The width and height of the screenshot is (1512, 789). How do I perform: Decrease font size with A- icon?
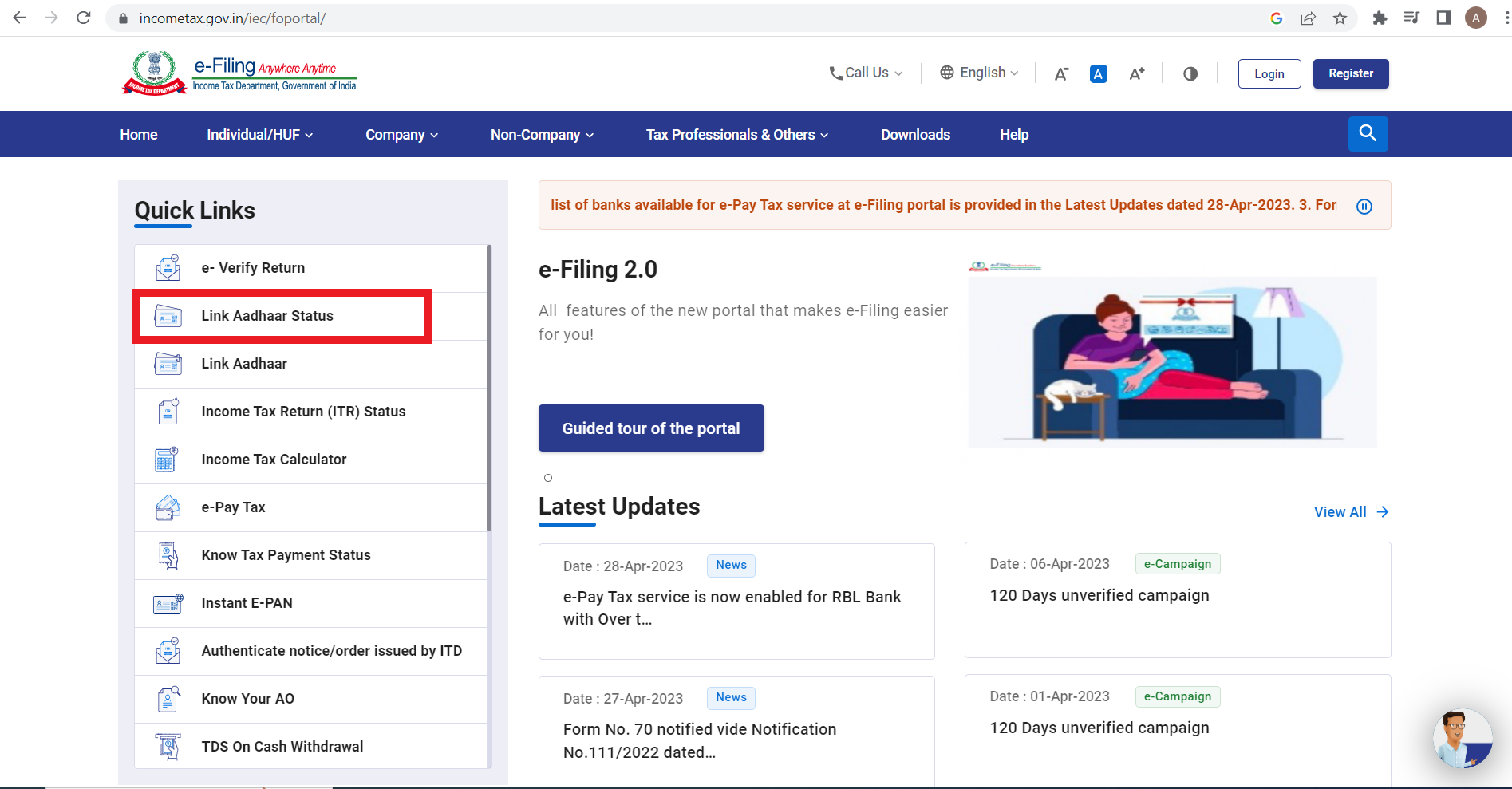coord(1061,73)
